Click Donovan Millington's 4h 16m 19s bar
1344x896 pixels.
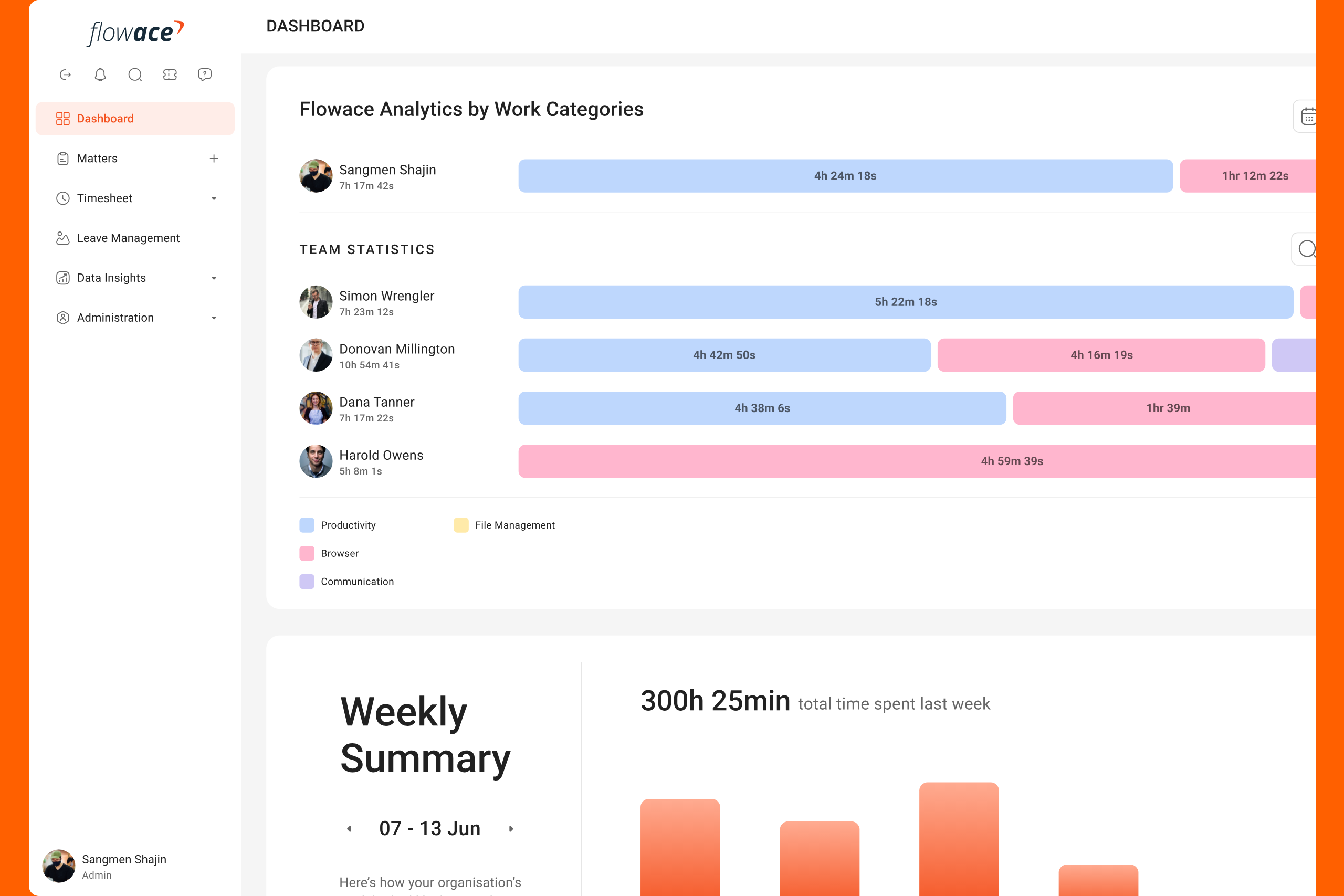click(1100, 355)
